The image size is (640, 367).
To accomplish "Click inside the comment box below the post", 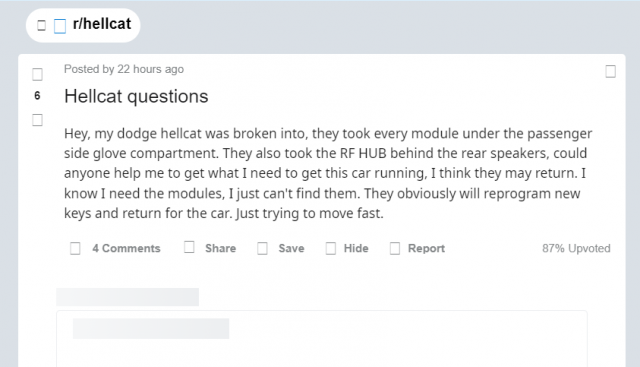I will click(x=322, y=338).
